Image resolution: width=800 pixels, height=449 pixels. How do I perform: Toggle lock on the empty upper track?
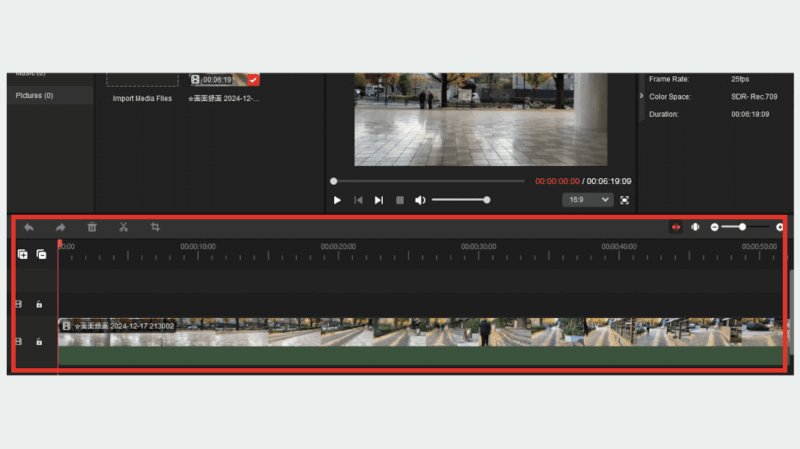[39, 305]
